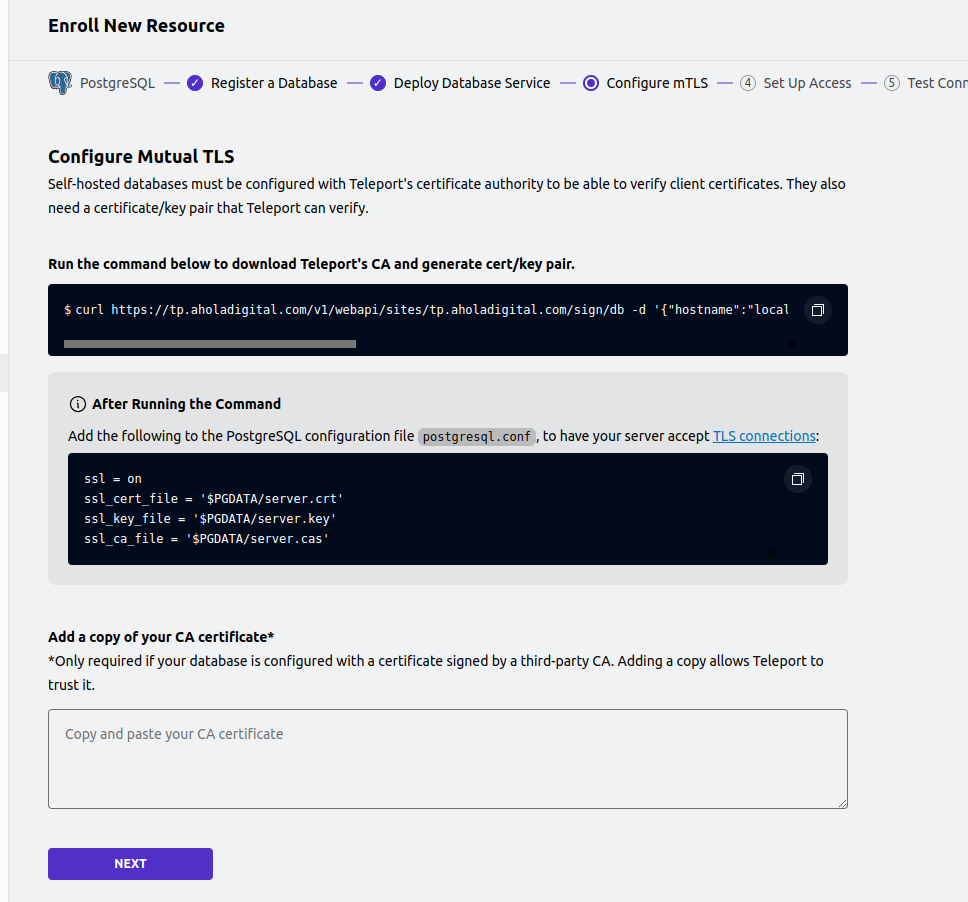Click the postgresql.conf inline code label
Screen dimensions: 968x902
pyautogui.click(x=477, y=436)
